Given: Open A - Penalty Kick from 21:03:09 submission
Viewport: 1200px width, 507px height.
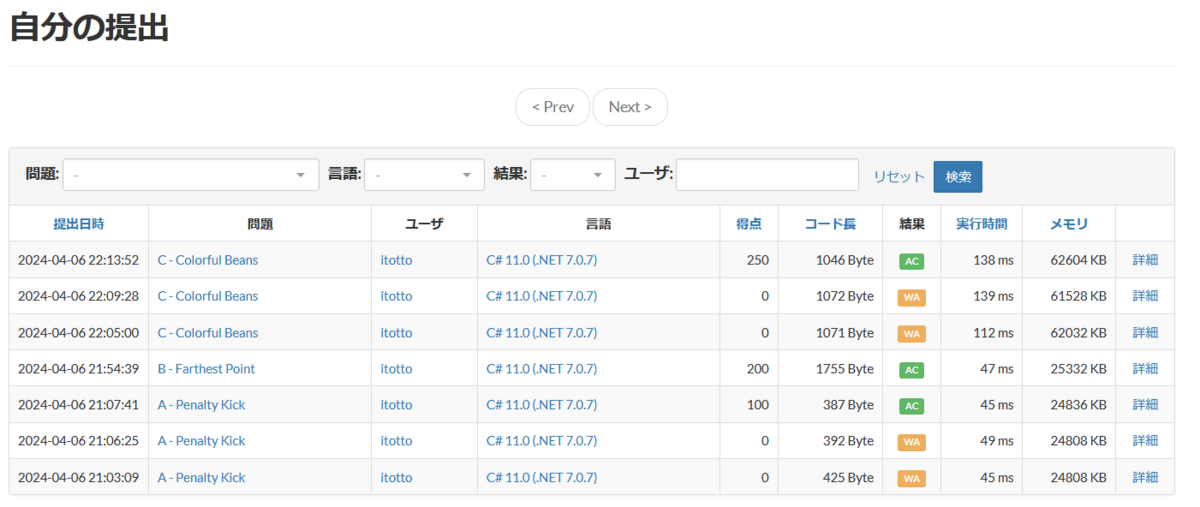Looking at the screenshot, I should (x=201, y=477).
